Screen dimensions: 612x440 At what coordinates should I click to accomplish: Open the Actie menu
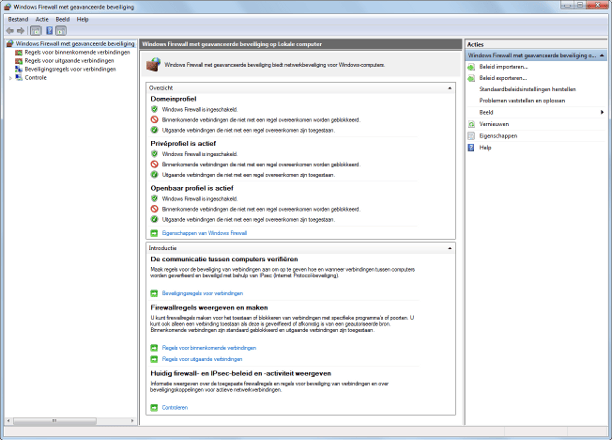[42, 20]
